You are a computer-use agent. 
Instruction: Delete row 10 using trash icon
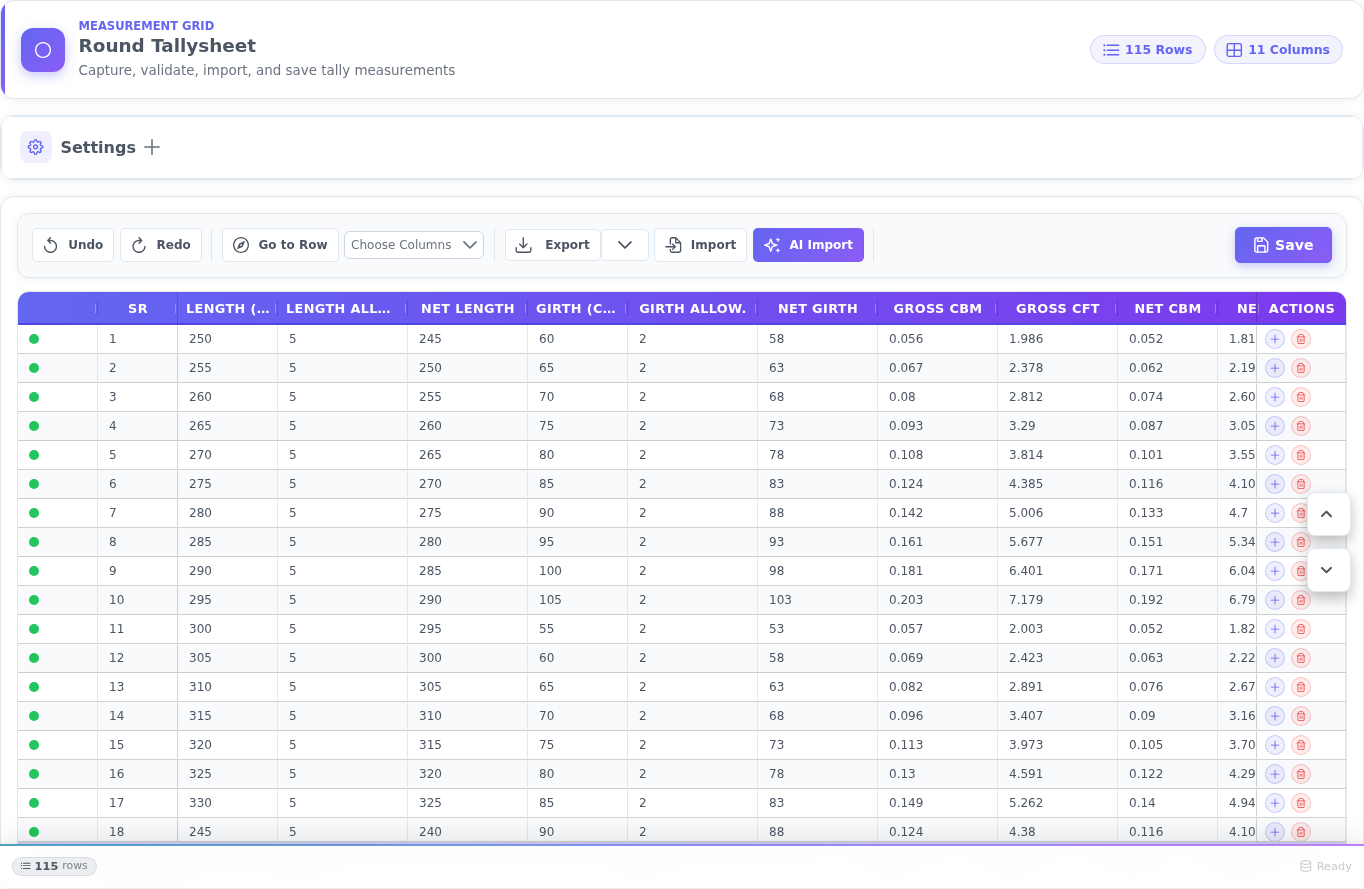(1301, 600)
